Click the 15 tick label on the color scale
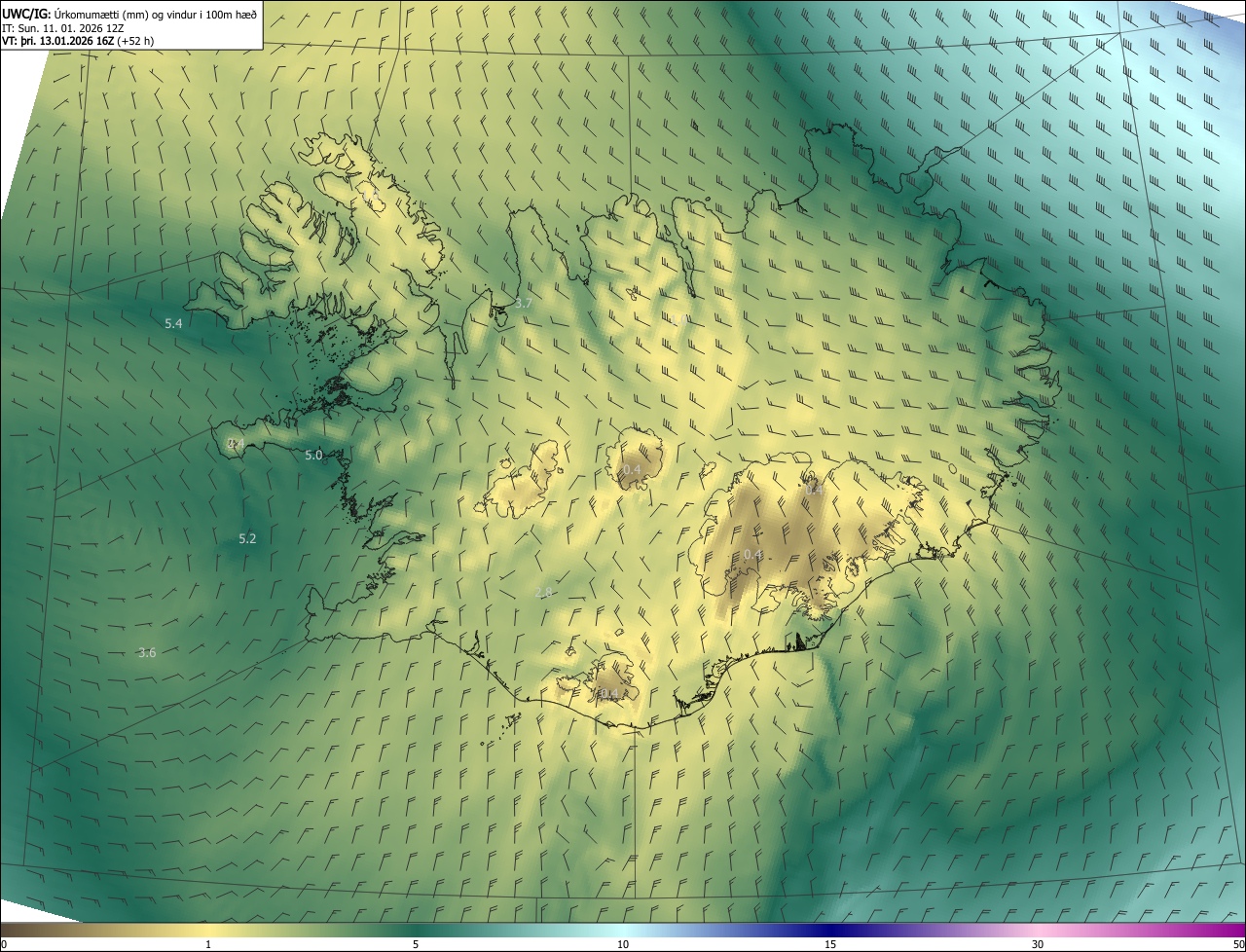Image resolution: width=1246 pixels, height=952 pixels. click(830, 944)
